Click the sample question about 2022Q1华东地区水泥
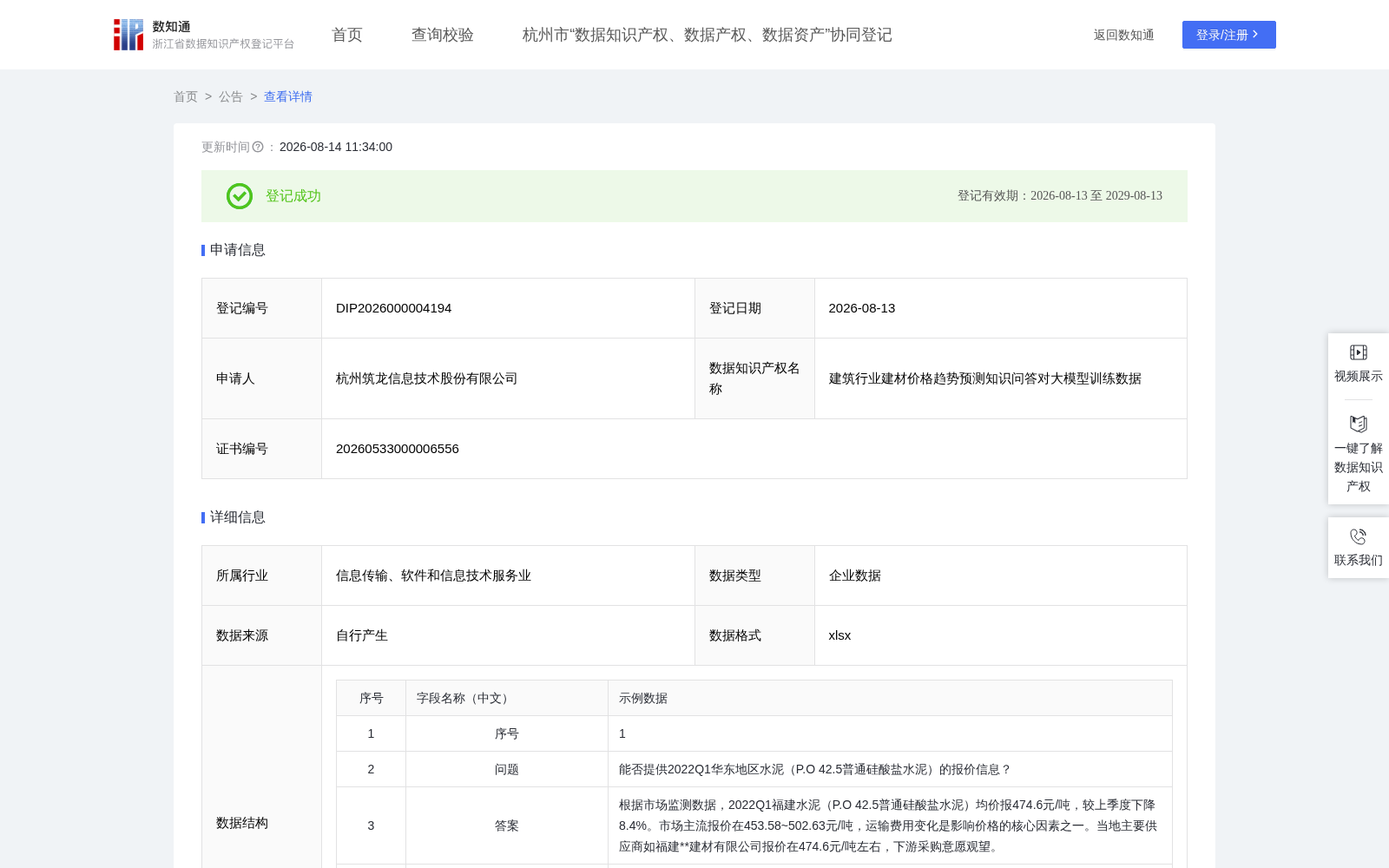The width and height of the screenshot is (1389, 868). point(815,769)
